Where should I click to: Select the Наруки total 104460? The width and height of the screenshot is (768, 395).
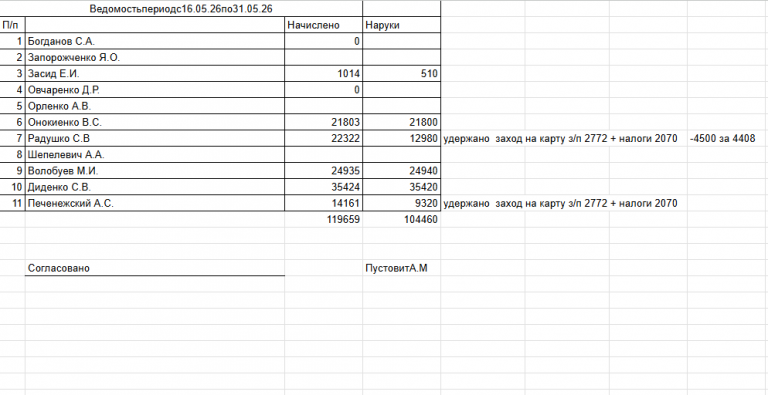click(402, 220)
